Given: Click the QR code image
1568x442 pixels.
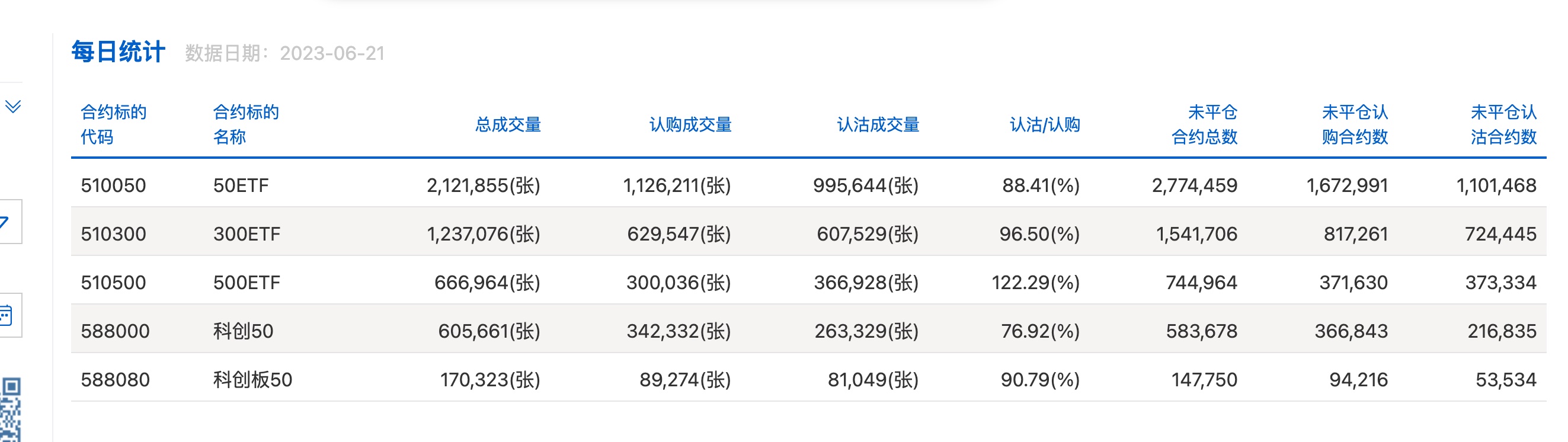Looking at the screenshot, I should tap(10, 409).
